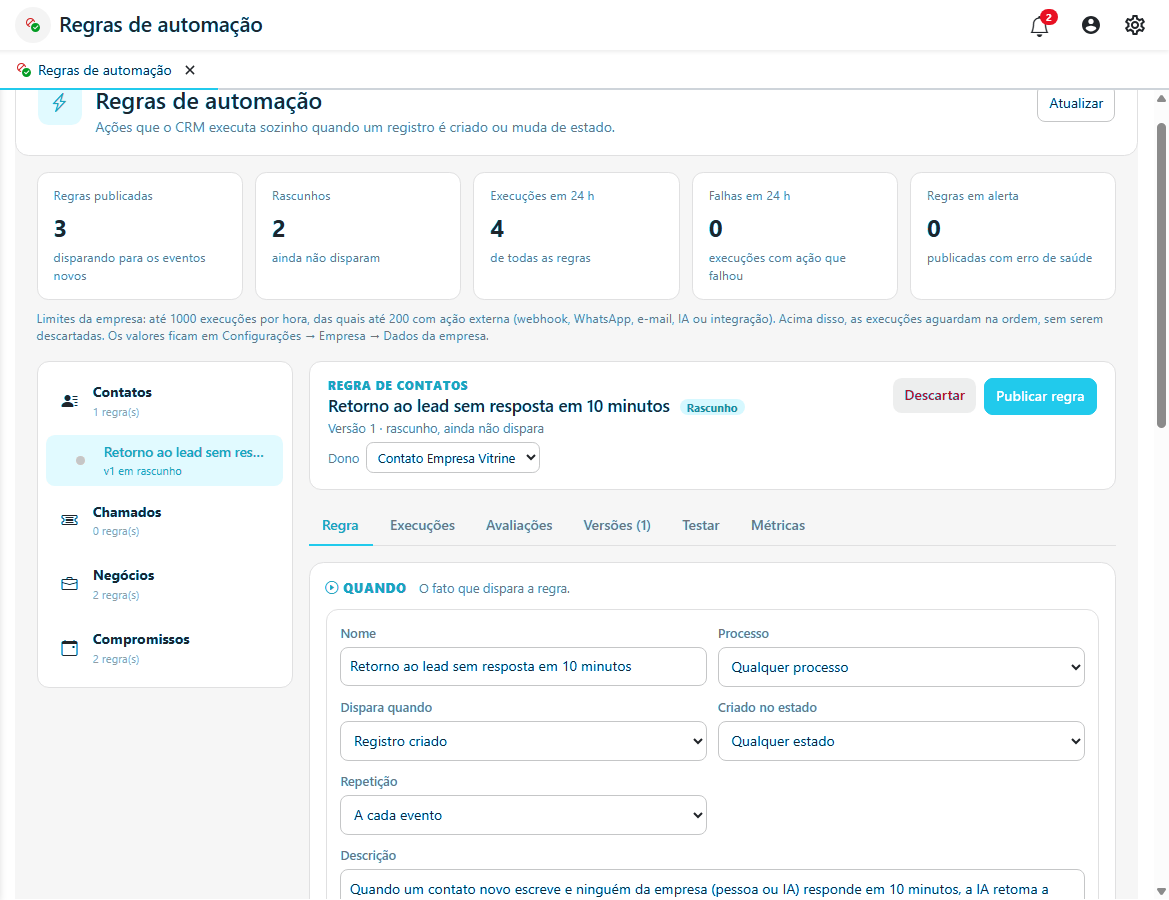
Task: Open the Dispara quando dropdown
Action: tap(523, 741)
